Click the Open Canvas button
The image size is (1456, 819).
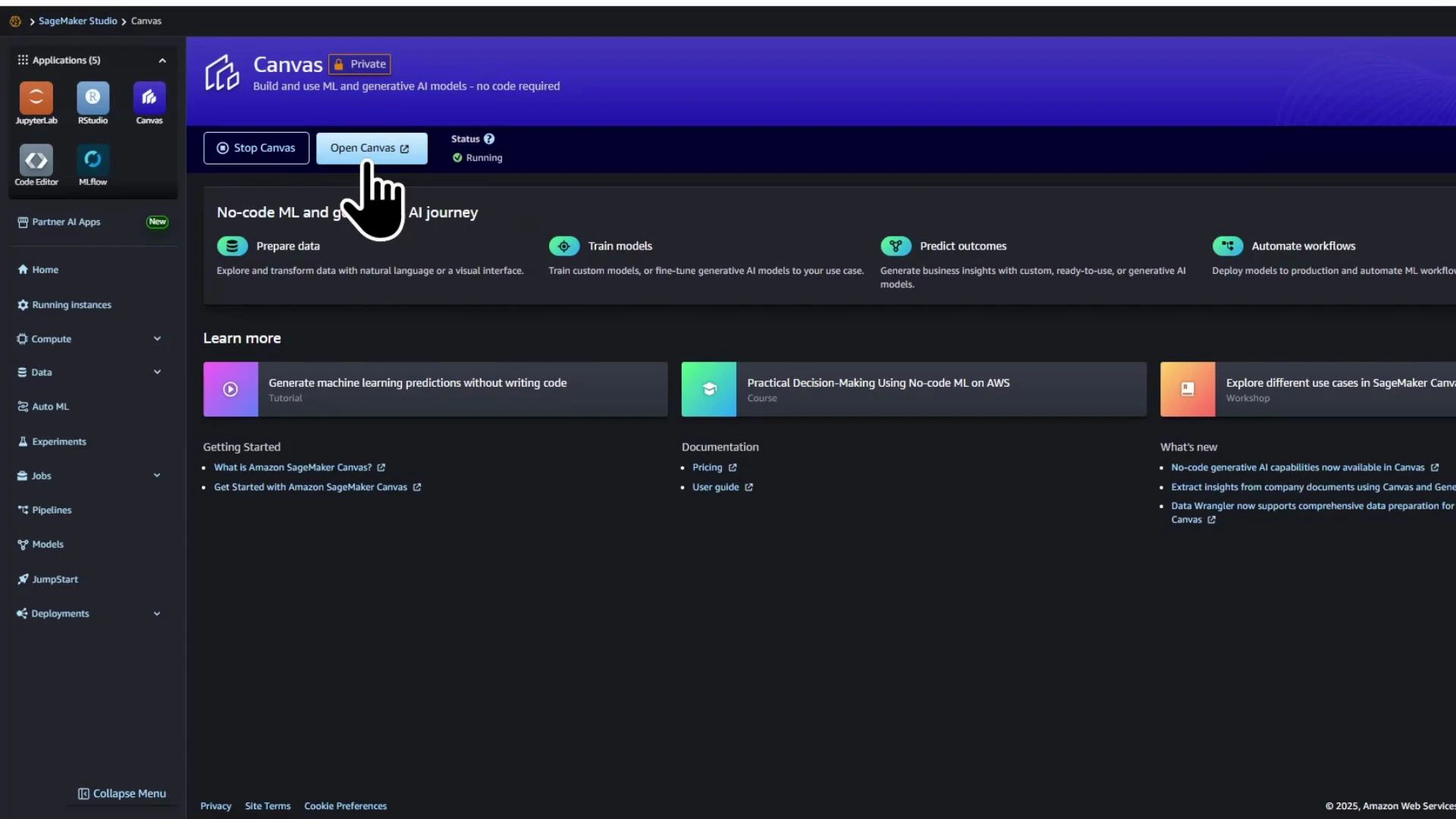371,148
